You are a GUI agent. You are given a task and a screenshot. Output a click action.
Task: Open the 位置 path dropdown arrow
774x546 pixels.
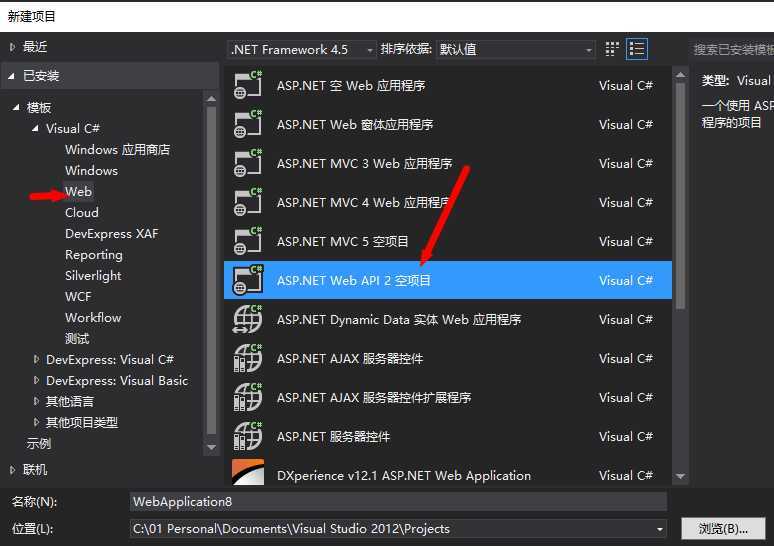(x=659, y=529)
